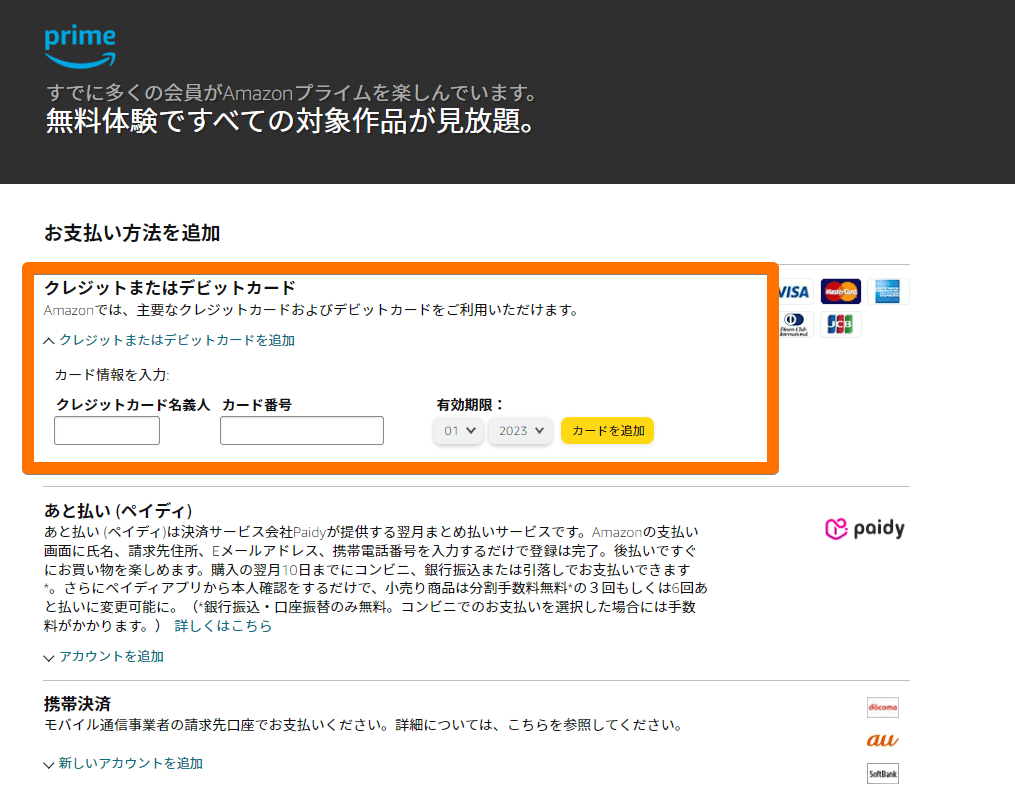Click the docomo carrier icon
The width and height of the screenshot is (1015, 796).
pos(883,707)
